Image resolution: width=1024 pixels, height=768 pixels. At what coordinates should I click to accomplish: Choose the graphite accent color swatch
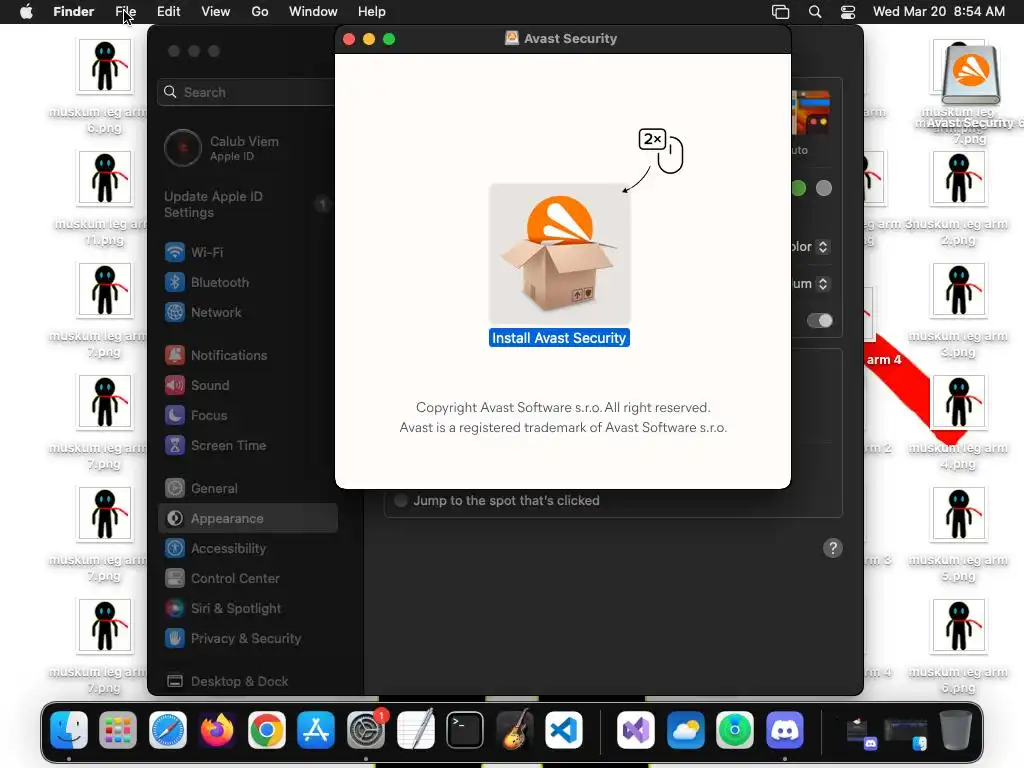(824, 188)
